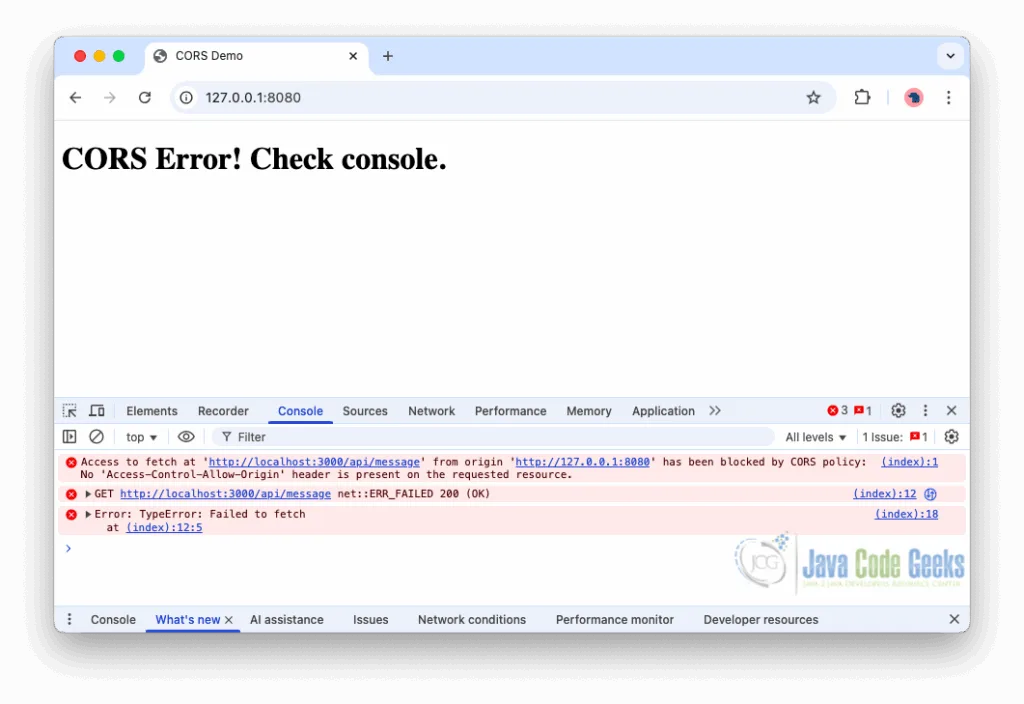Switch to the Performance panel
1024x704 pixels.
511,411
